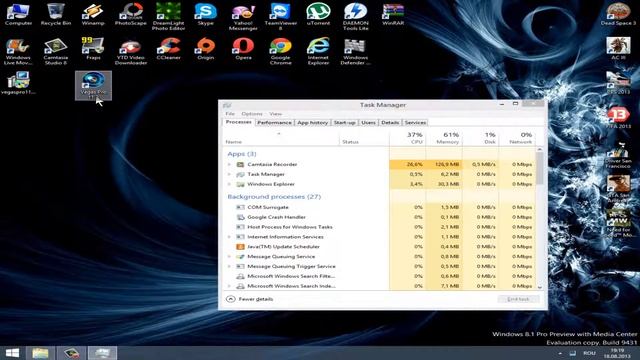Sort processes by Network column
Viewport: 640px width, 360px height.
click(x=517, y=138)
